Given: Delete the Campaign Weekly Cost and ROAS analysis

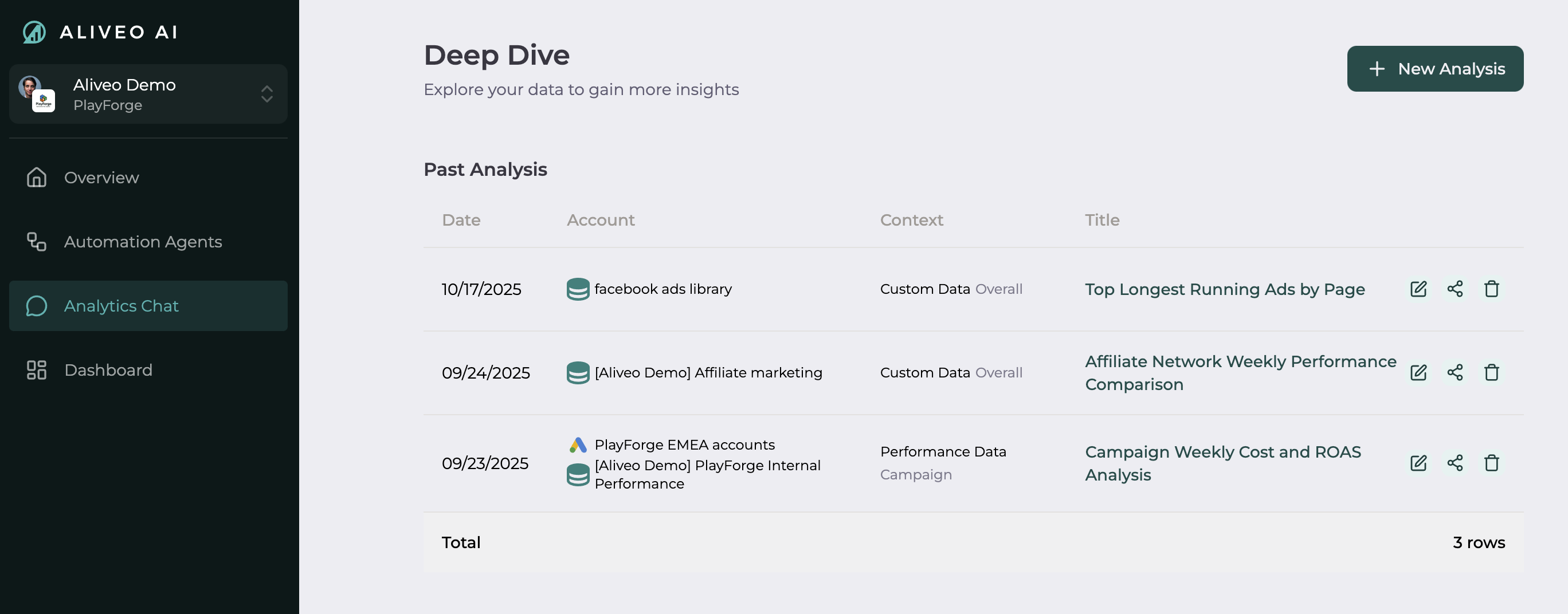Looking at the screenshot, I should point(1491,463).
